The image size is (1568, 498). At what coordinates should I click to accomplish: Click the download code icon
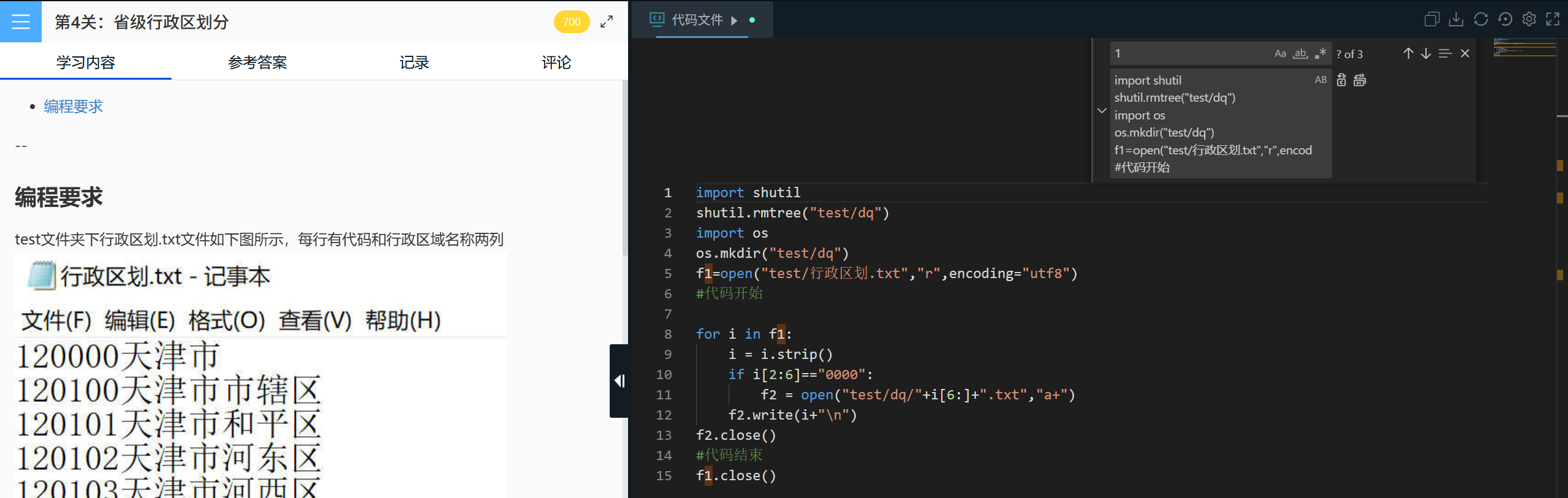[1456, 20]
